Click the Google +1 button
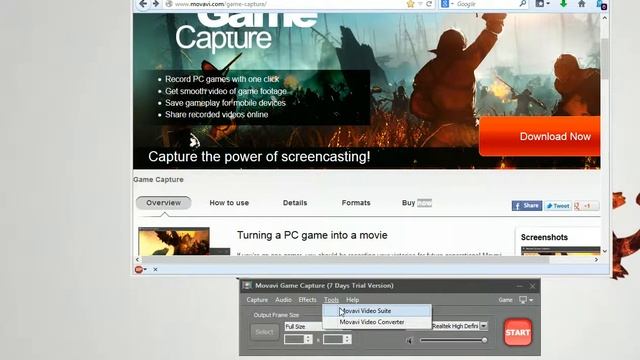This screenshot has height=360, width=640. [586, 206]
